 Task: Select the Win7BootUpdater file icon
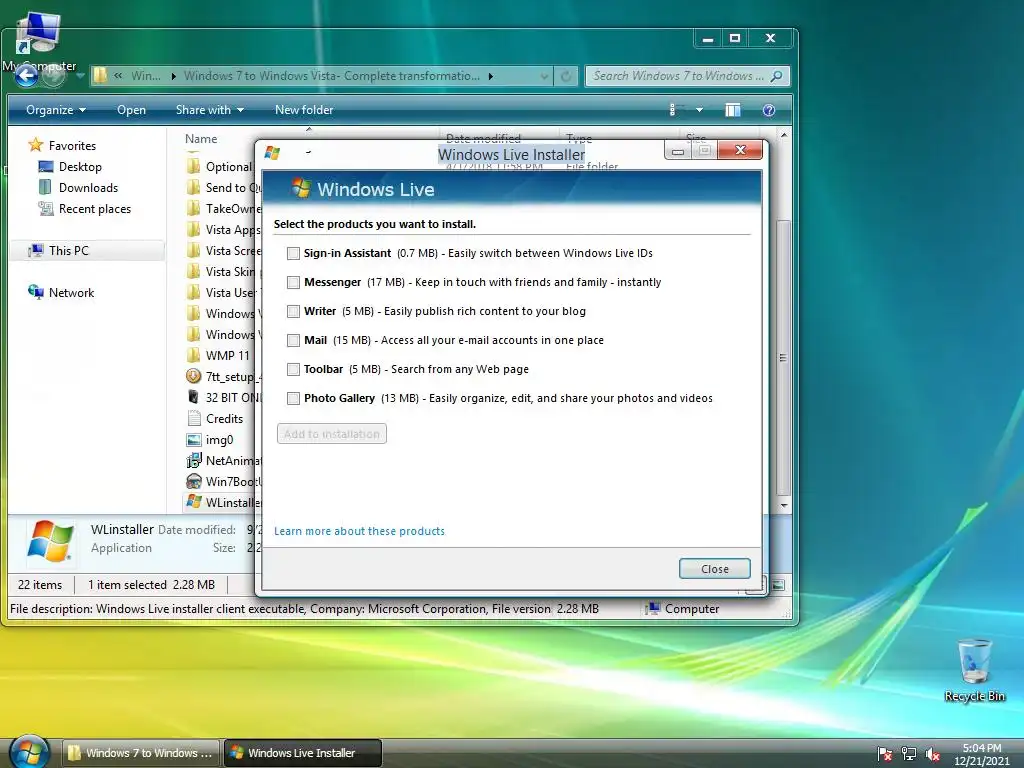[193, 481]
